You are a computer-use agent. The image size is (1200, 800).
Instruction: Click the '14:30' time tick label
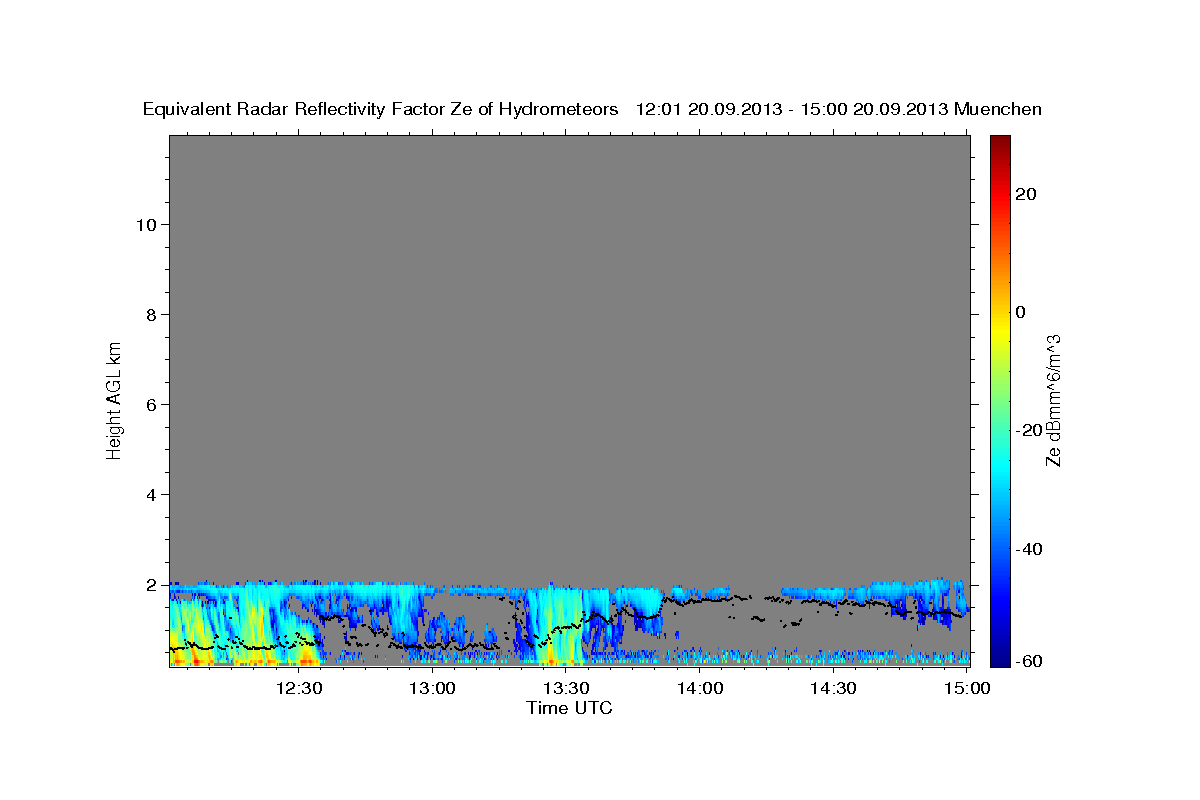(833, 688)
